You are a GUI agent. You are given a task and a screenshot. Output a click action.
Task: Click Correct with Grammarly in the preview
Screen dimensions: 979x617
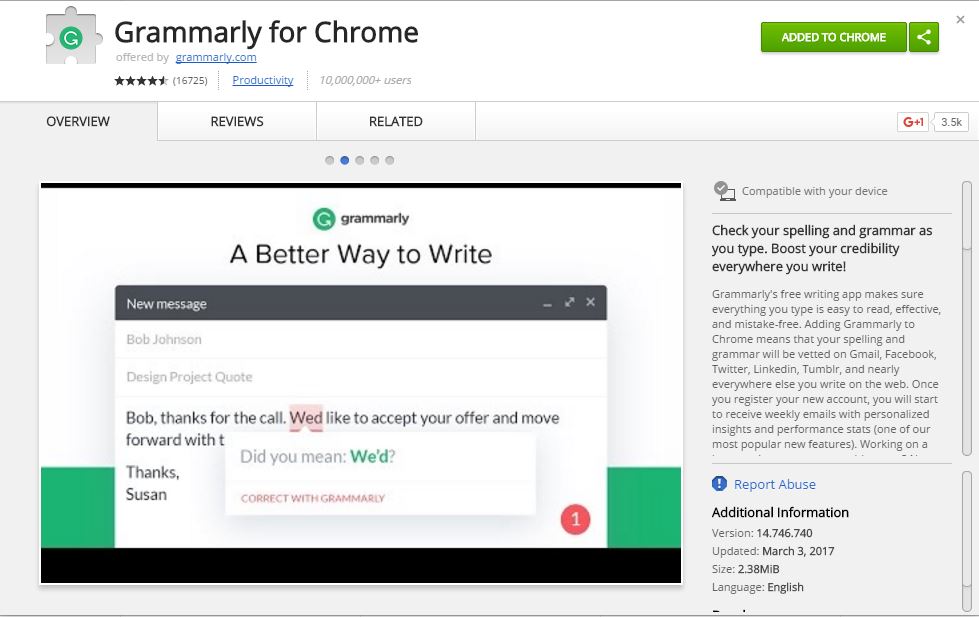point(313,498)
